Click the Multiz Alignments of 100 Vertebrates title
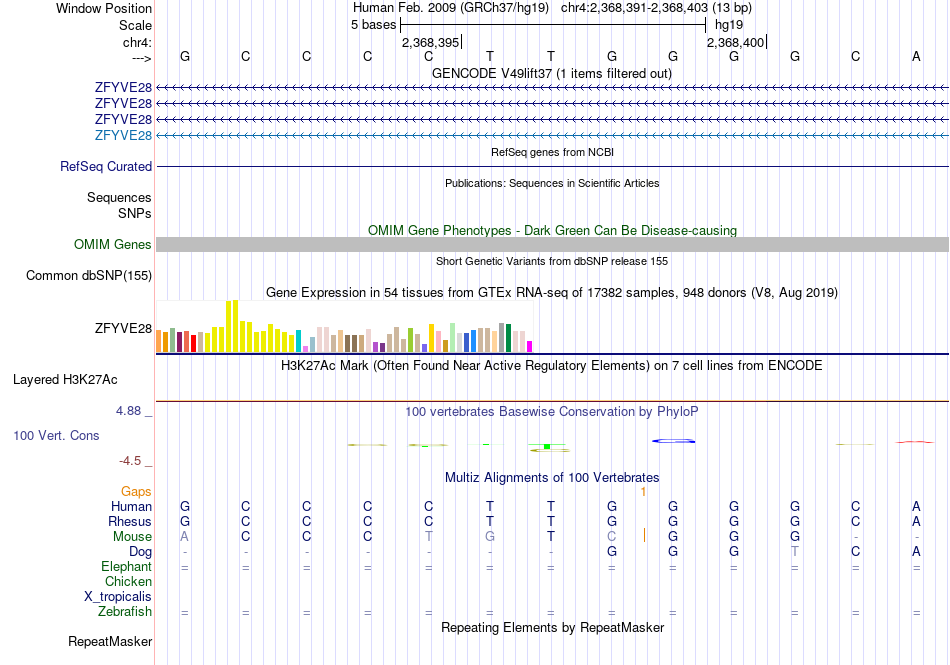 (552, 478)
